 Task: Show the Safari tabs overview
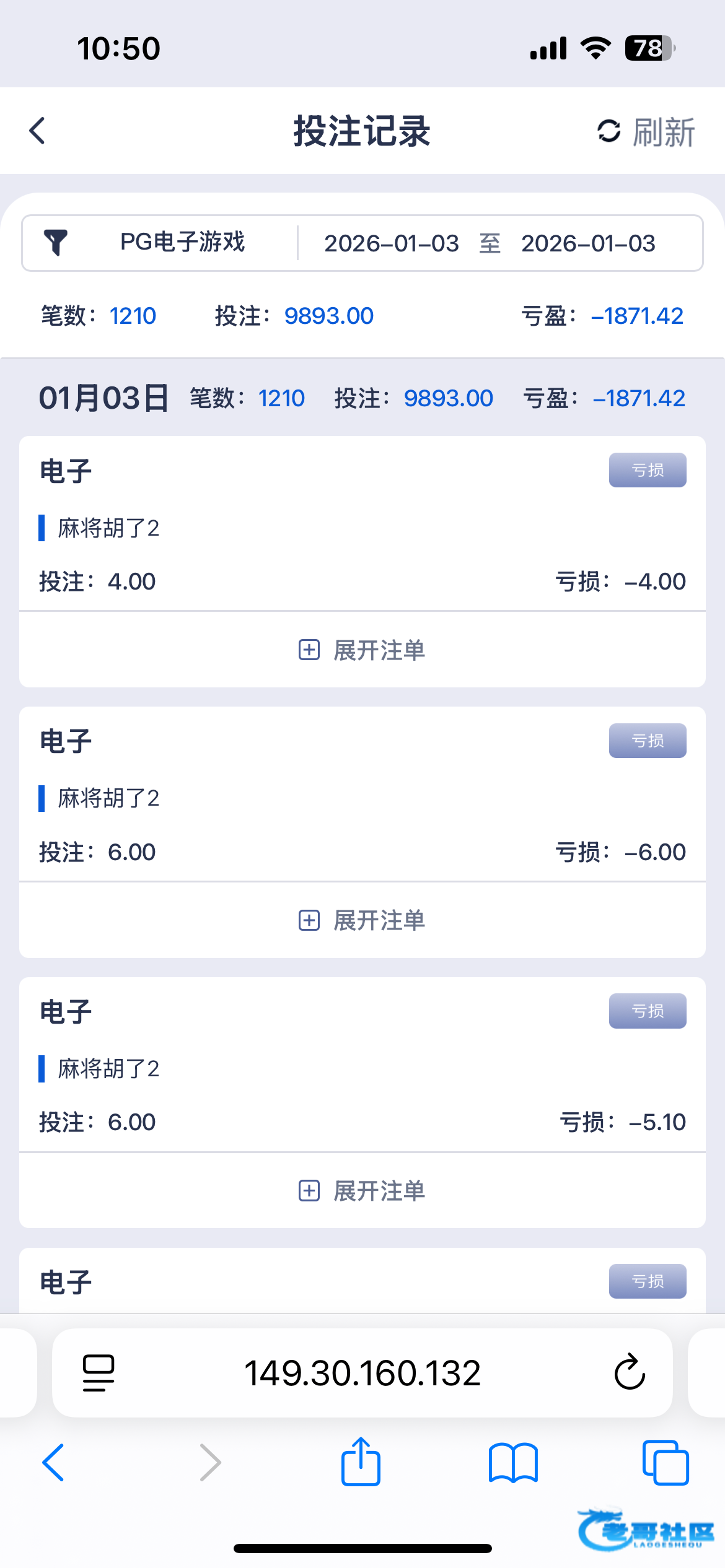tap(666, 1463)
